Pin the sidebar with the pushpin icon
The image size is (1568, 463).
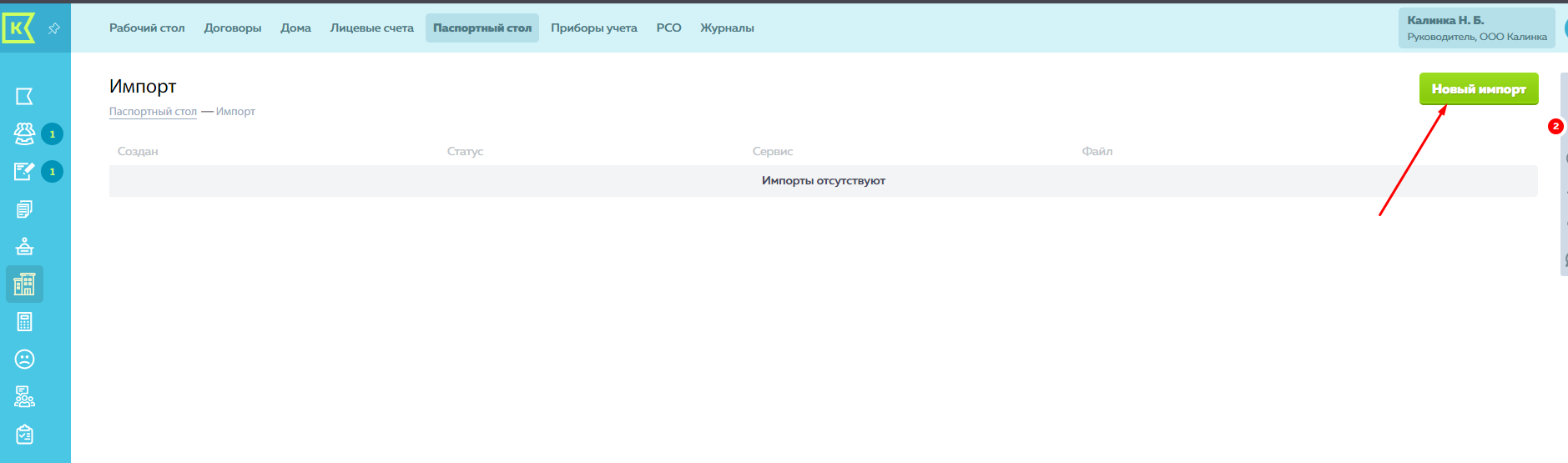[54, 28]
